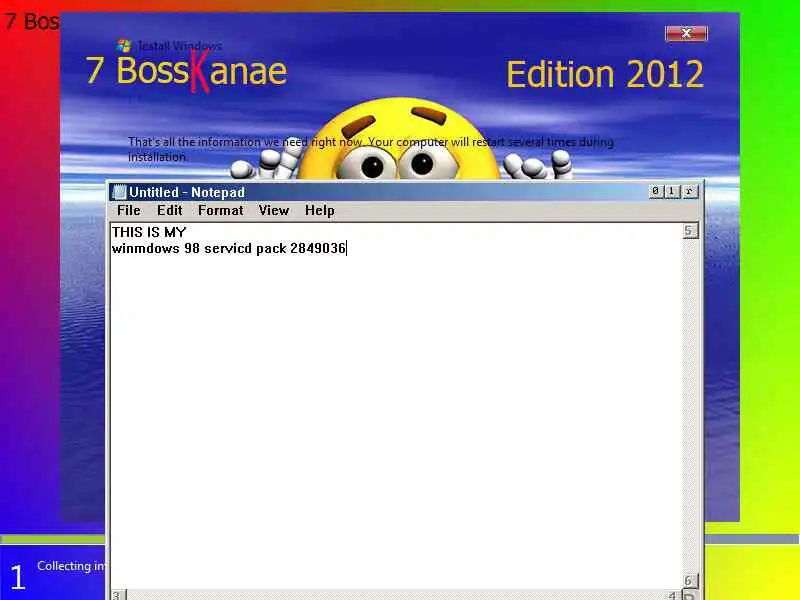Screen dimensions: 800x600
Task: Click the 'Edition 2012' installer heading
Action: tap(605, 74)
